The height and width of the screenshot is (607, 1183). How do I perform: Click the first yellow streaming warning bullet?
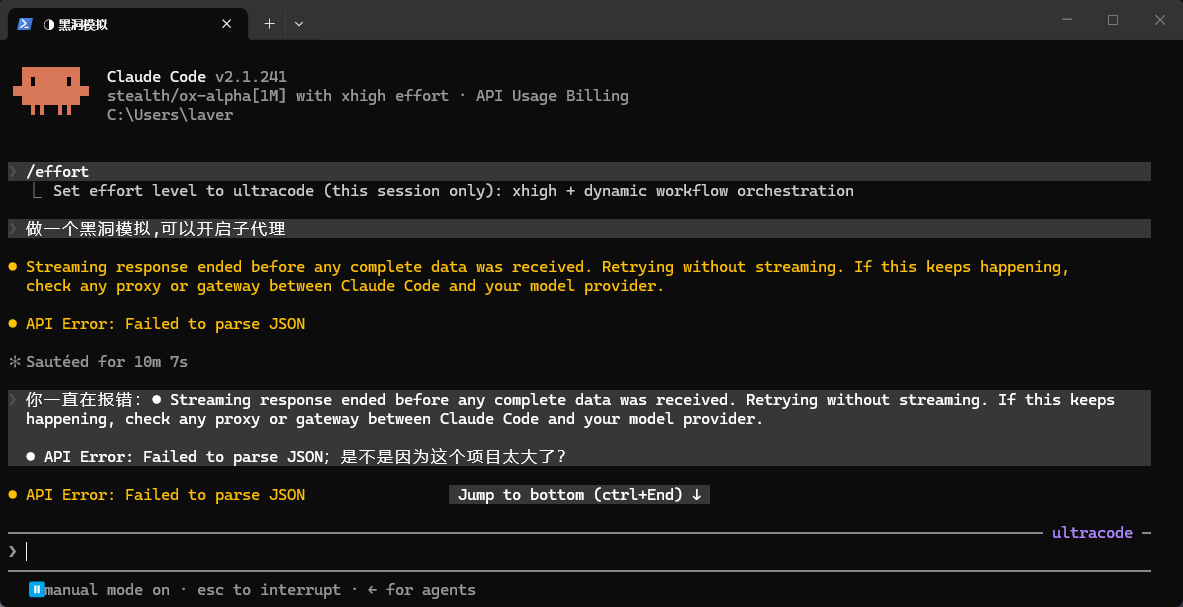(13, 267)
